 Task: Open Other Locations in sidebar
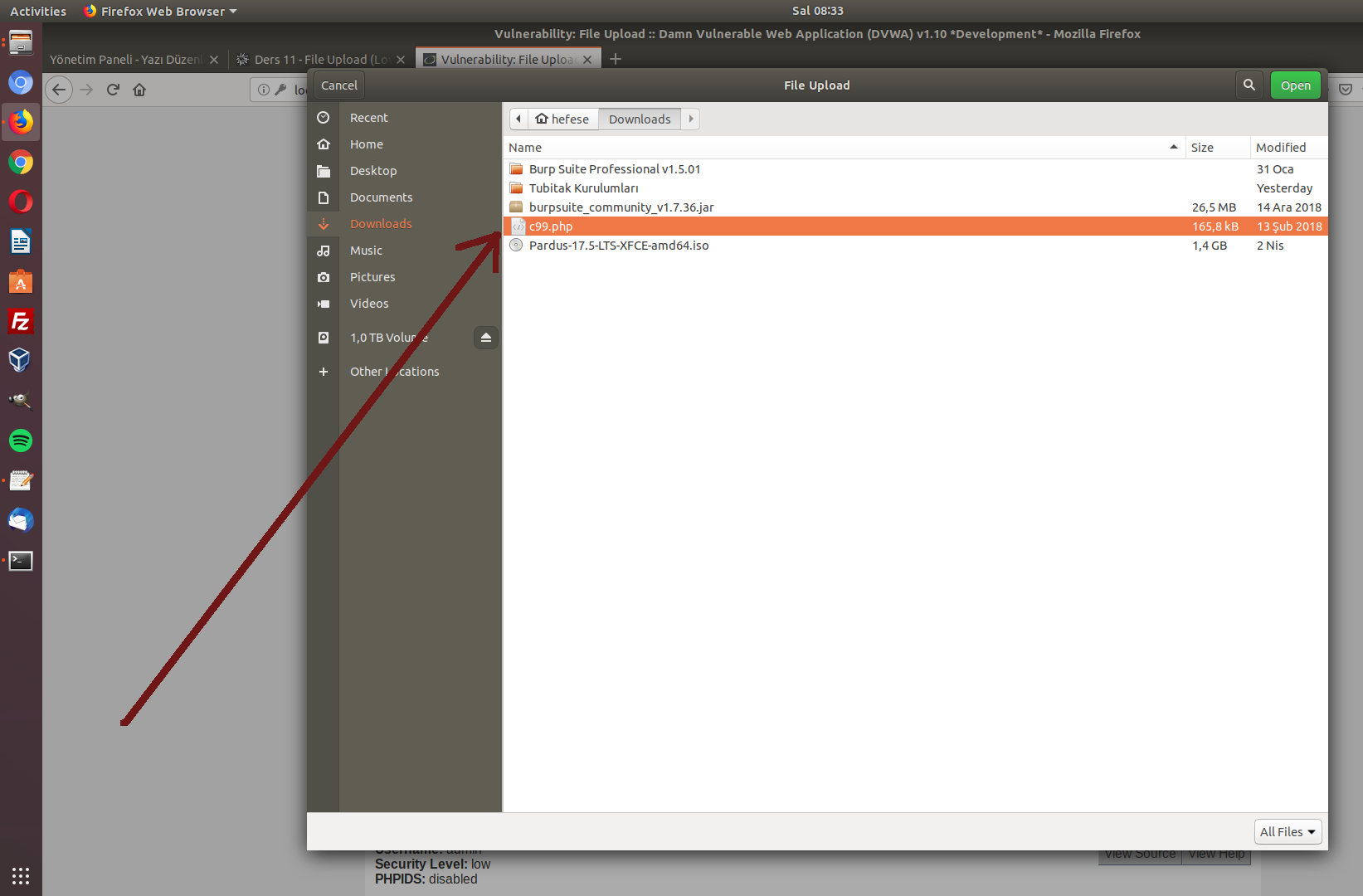(394, 372)
